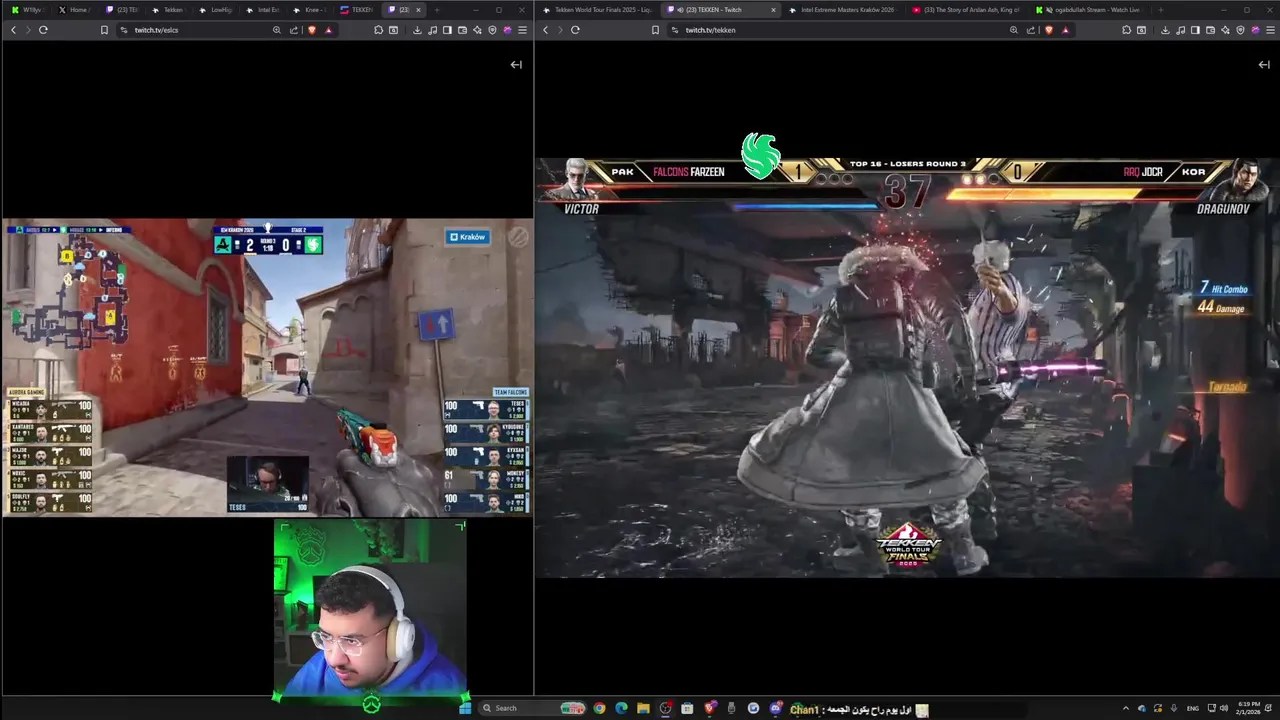Open Brave Shields in left browser
Screen dimensions: 1280x720
312,30
